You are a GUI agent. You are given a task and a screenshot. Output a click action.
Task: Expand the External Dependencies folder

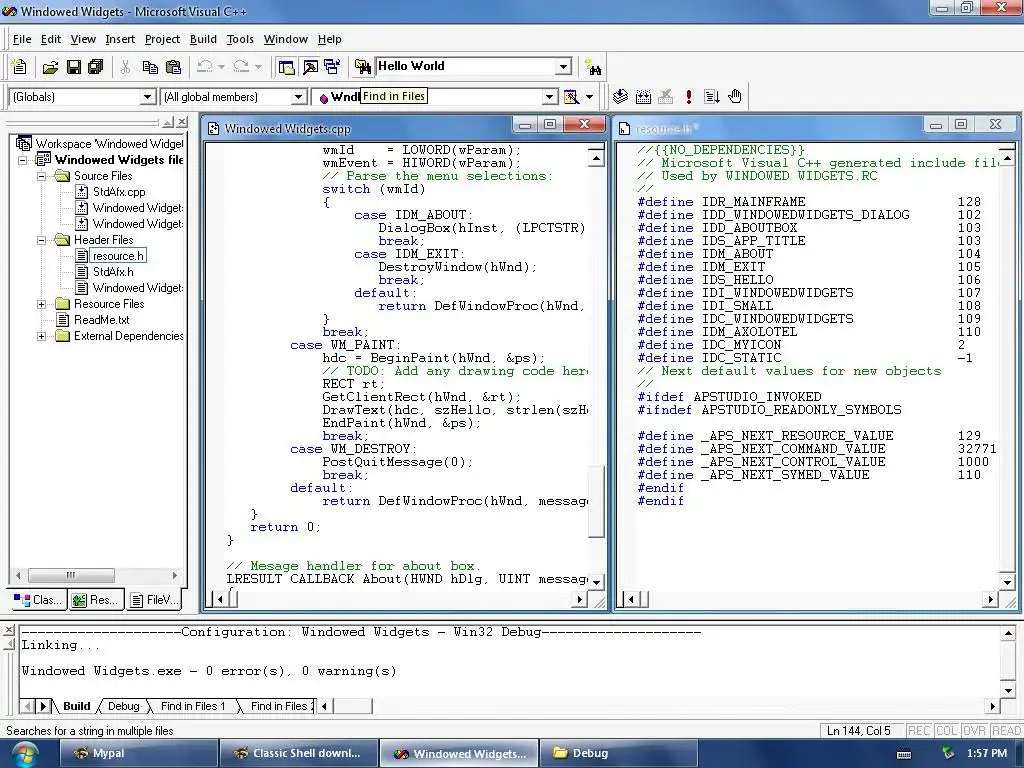[x=41, y=336]
